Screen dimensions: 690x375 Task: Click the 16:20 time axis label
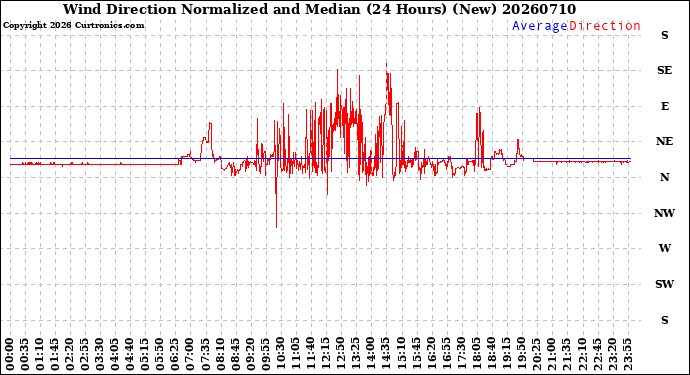[x=431, y=355]
